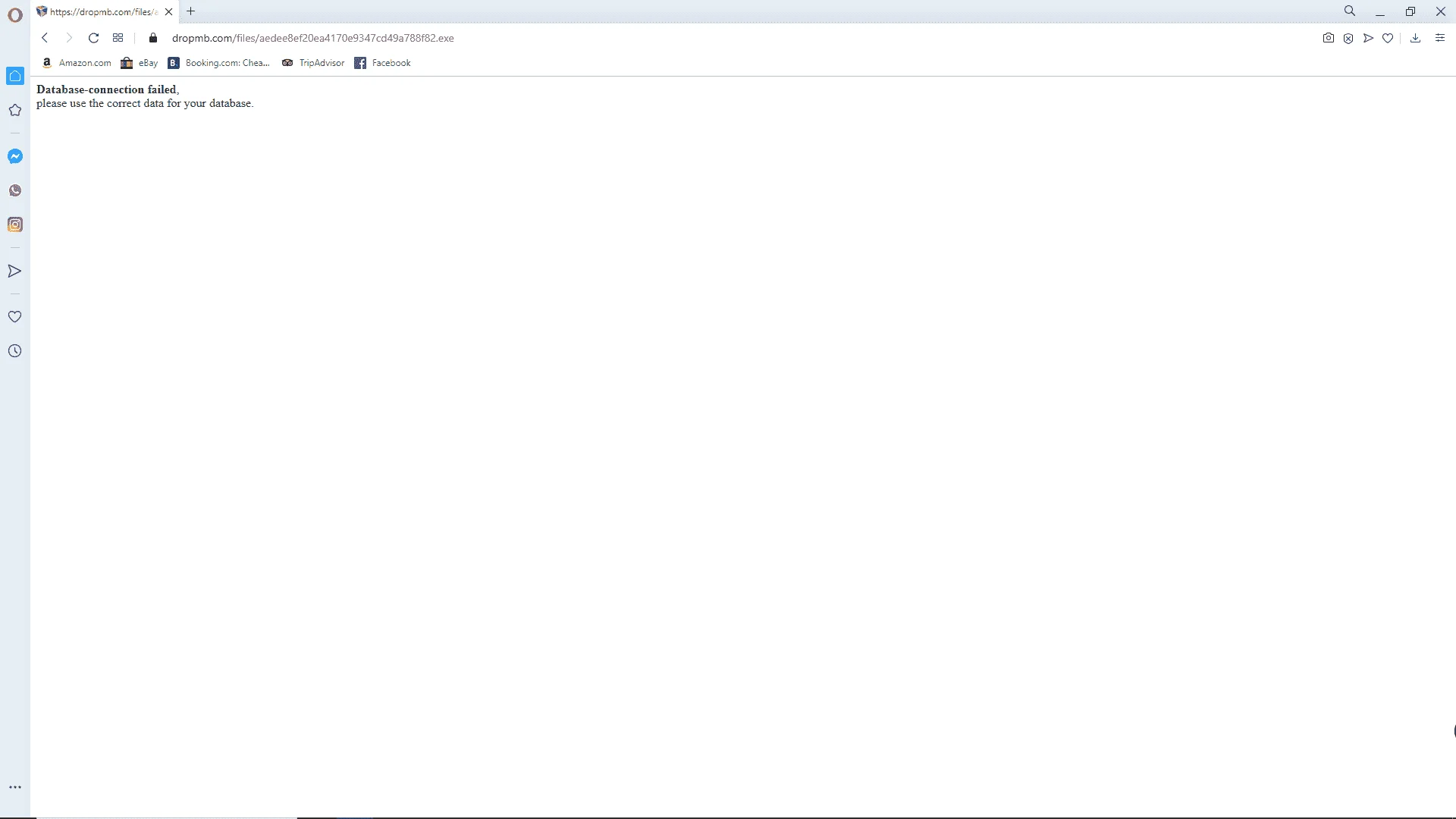
Task: Open Speed Dial start page grid
Action: 118,38
